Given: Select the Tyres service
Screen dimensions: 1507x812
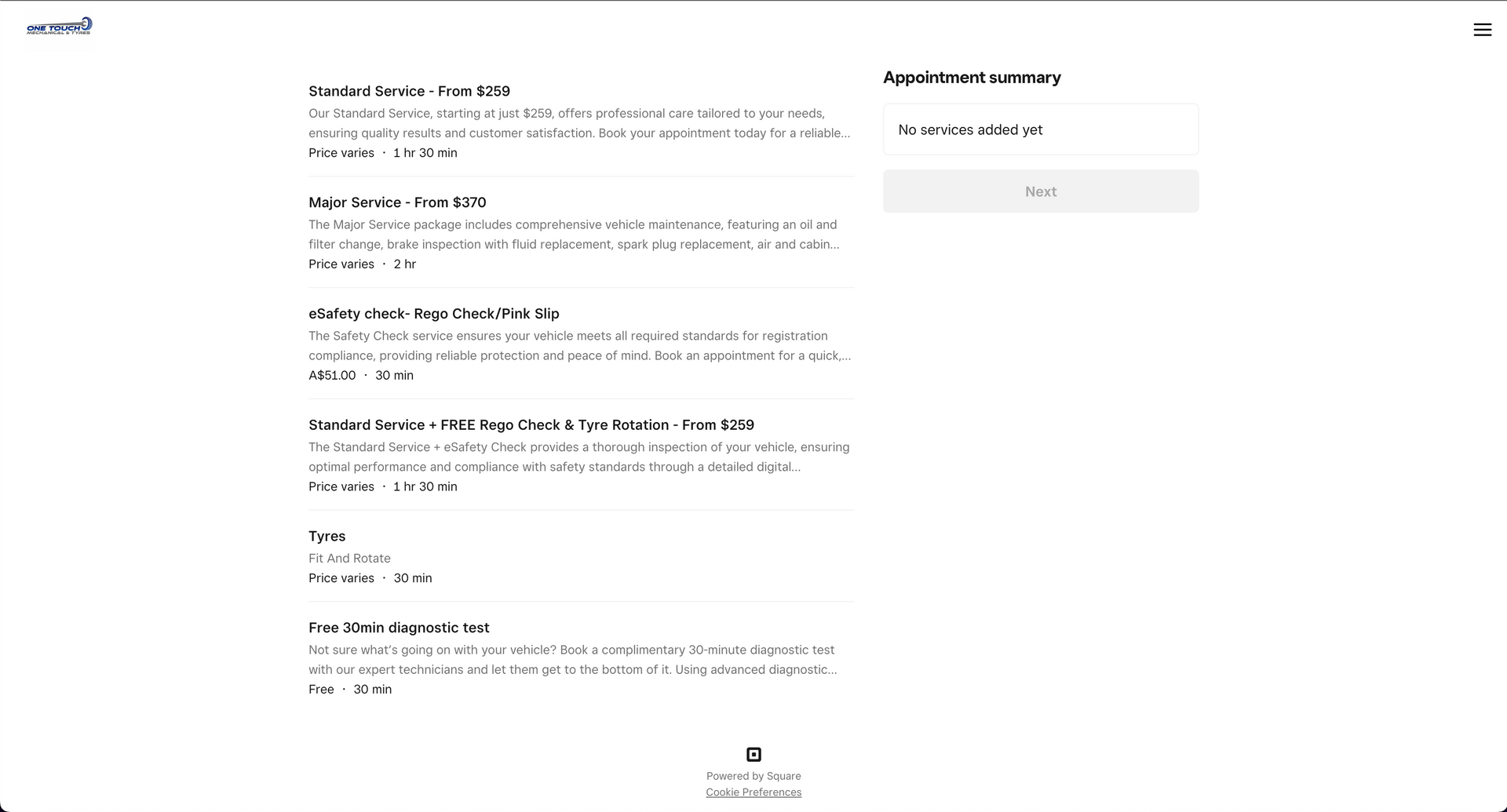Looking at the screenshot, I should [x=327, y=537].
